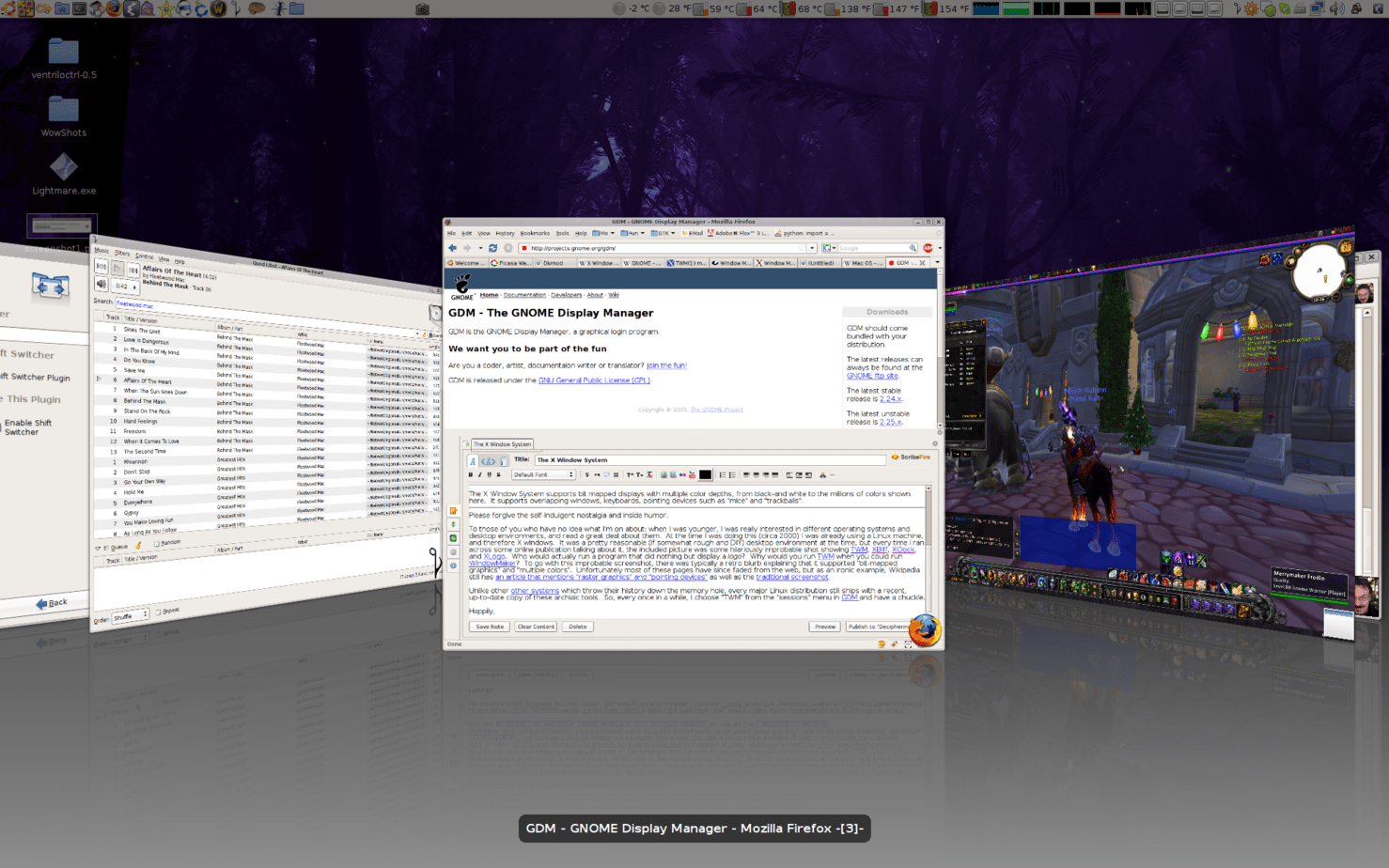This screenshot has width=1389, height=868.
Task: Click the Adblock Plus icon in Firefox
Action: tap(929, 247)
